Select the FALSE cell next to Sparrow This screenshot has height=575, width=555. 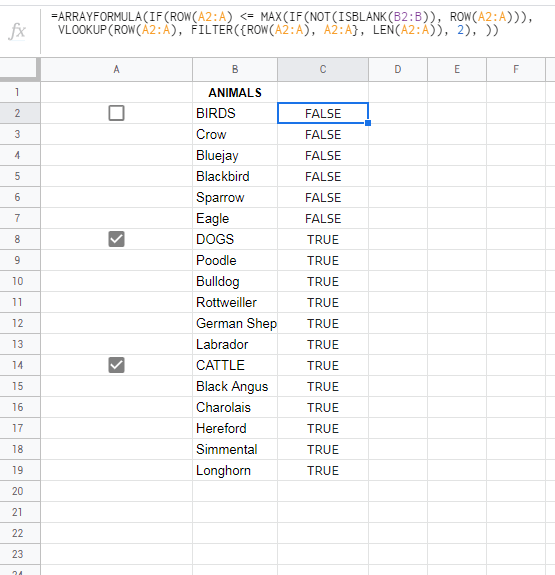pyautogui.click(x=323, y=197)
